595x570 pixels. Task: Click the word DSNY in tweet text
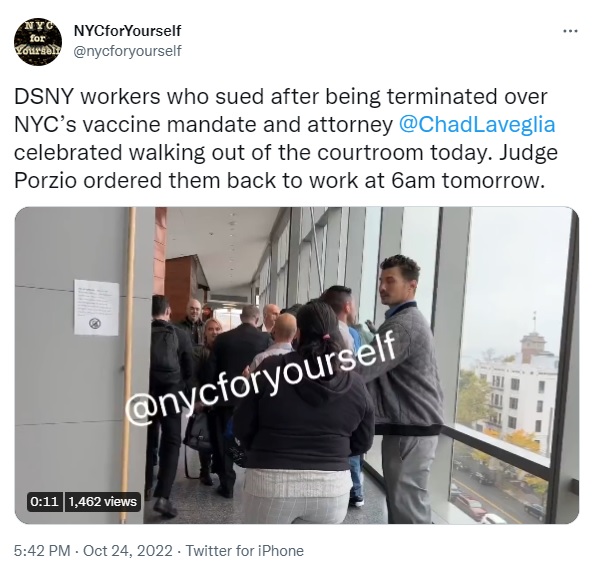44,97
